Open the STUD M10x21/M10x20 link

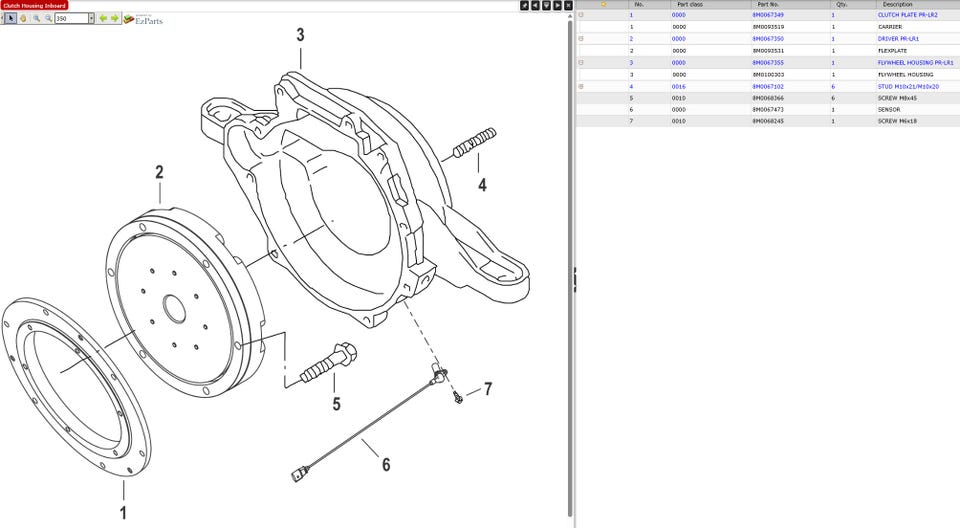pos(908,86)
